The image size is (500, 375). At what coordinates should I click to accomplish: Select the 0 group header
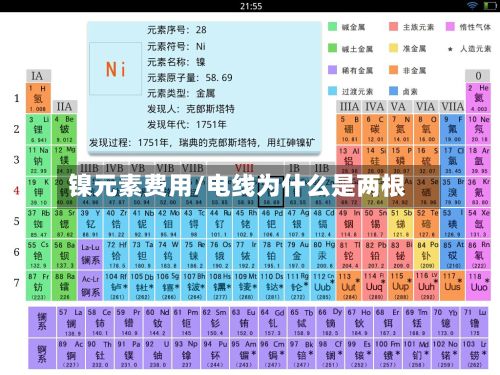click(478, 76)
